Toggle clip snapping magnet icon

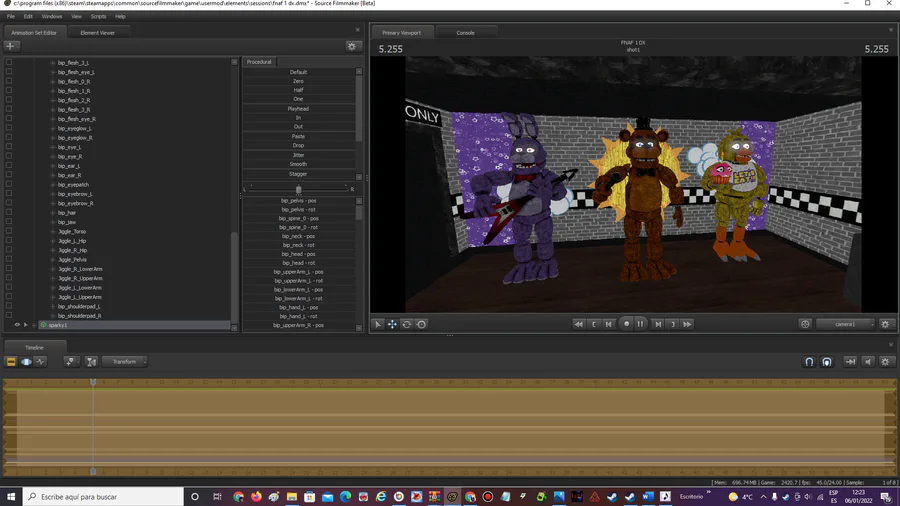[827, 361]
